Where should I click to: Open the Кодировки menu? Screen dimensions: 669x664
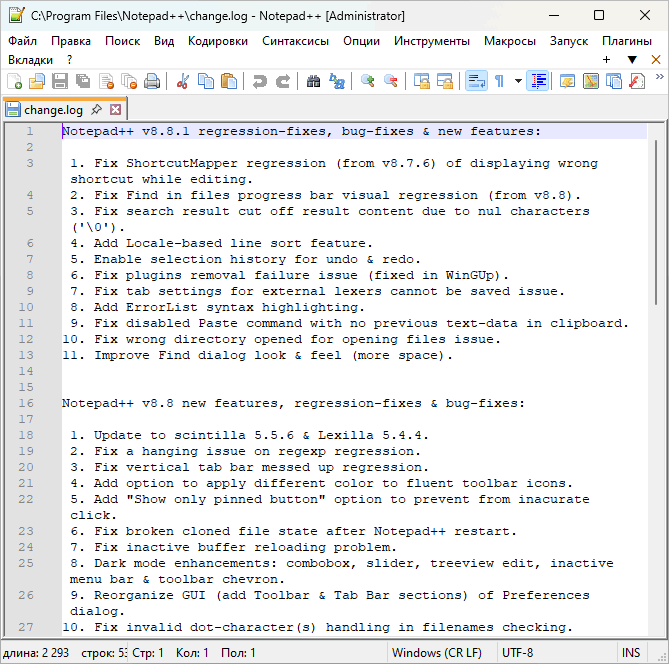pyautogui.click(x=218, y=41)
